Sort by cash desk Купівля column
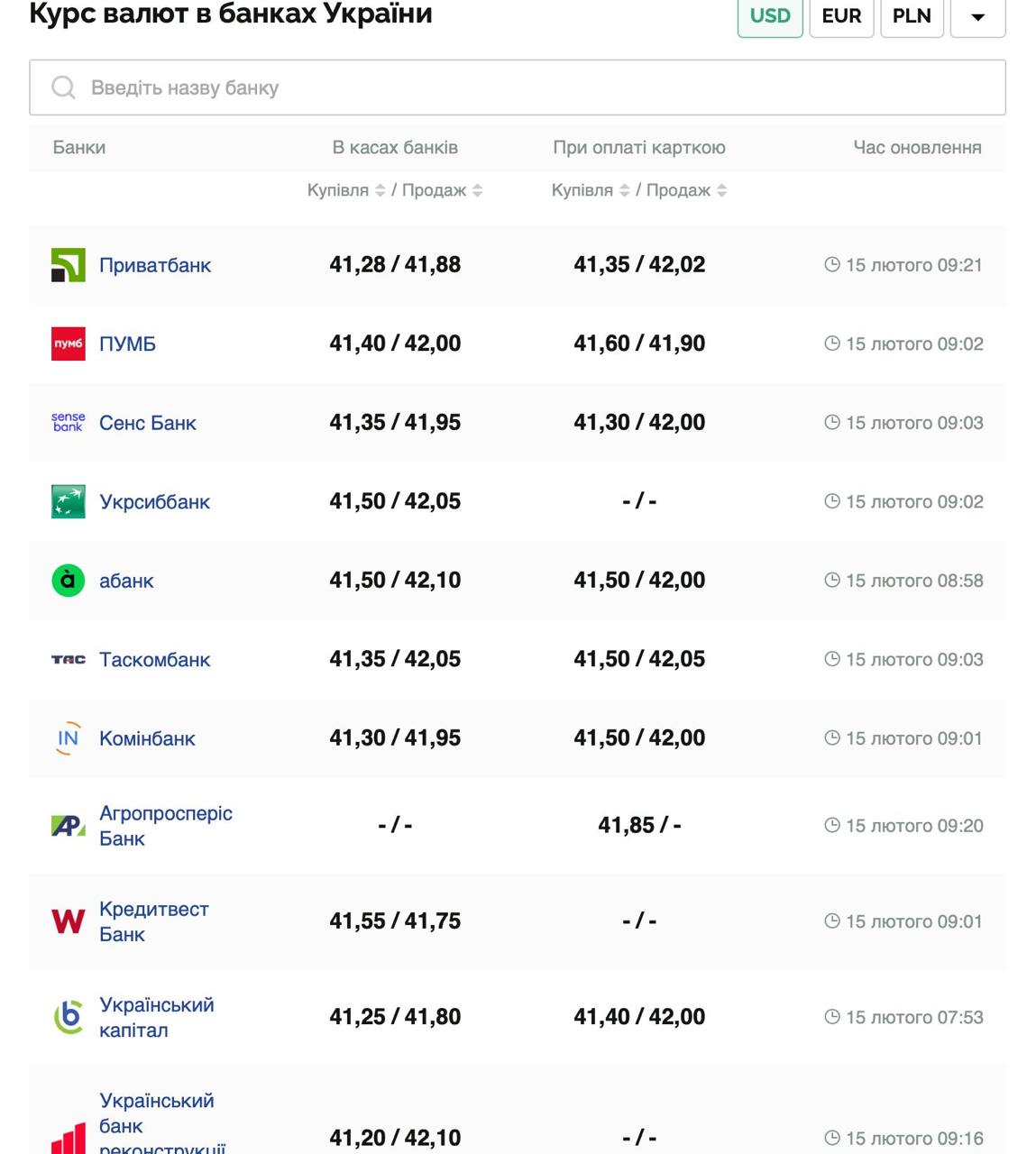Screen dimensions: 1036x1154 (x=380, y=190)
